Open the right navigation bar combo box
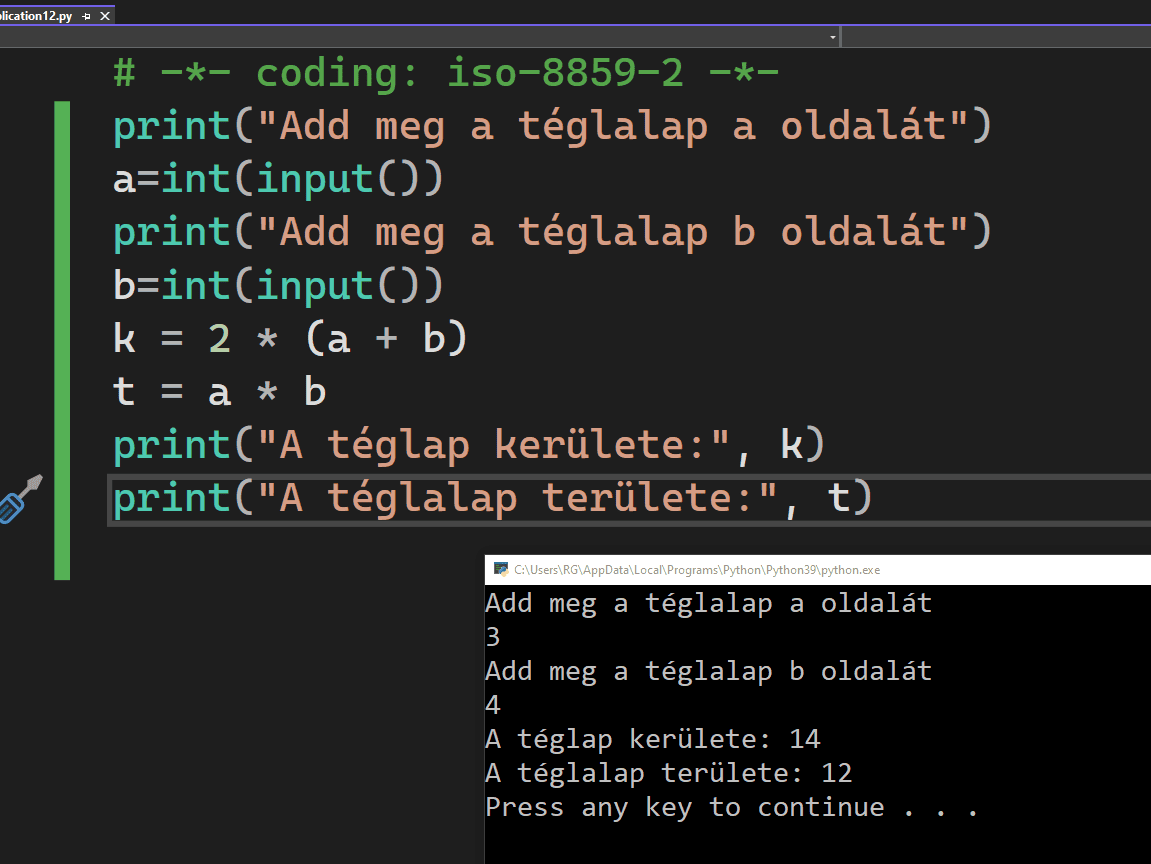The width and height of the screenshot is (1151, 864). pyautogui.click(x=995, y=38)
